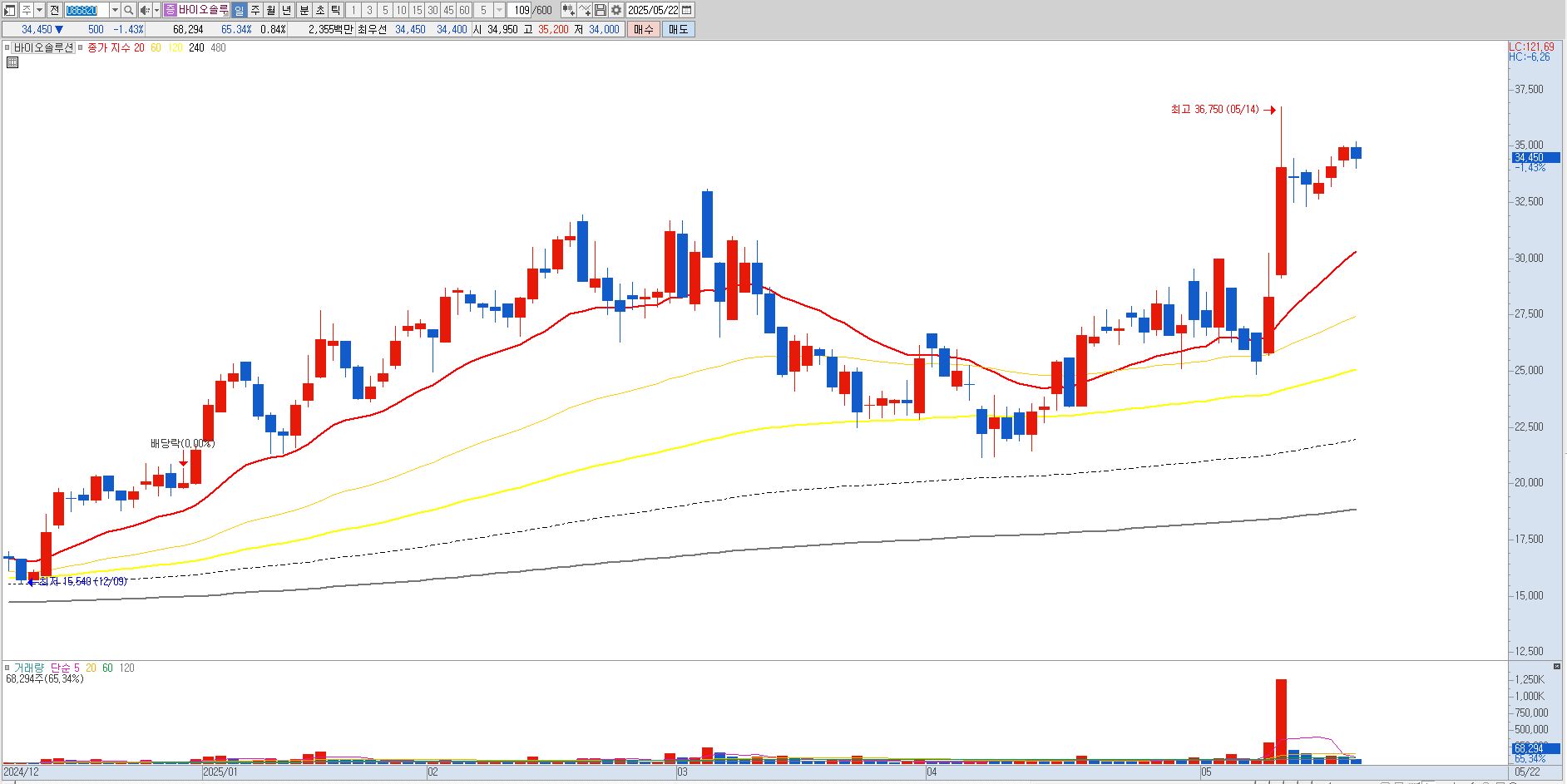Click the yellow 120 moving average legend
The width and height of the screenshot is (1567, 784).
pos(175,47)
